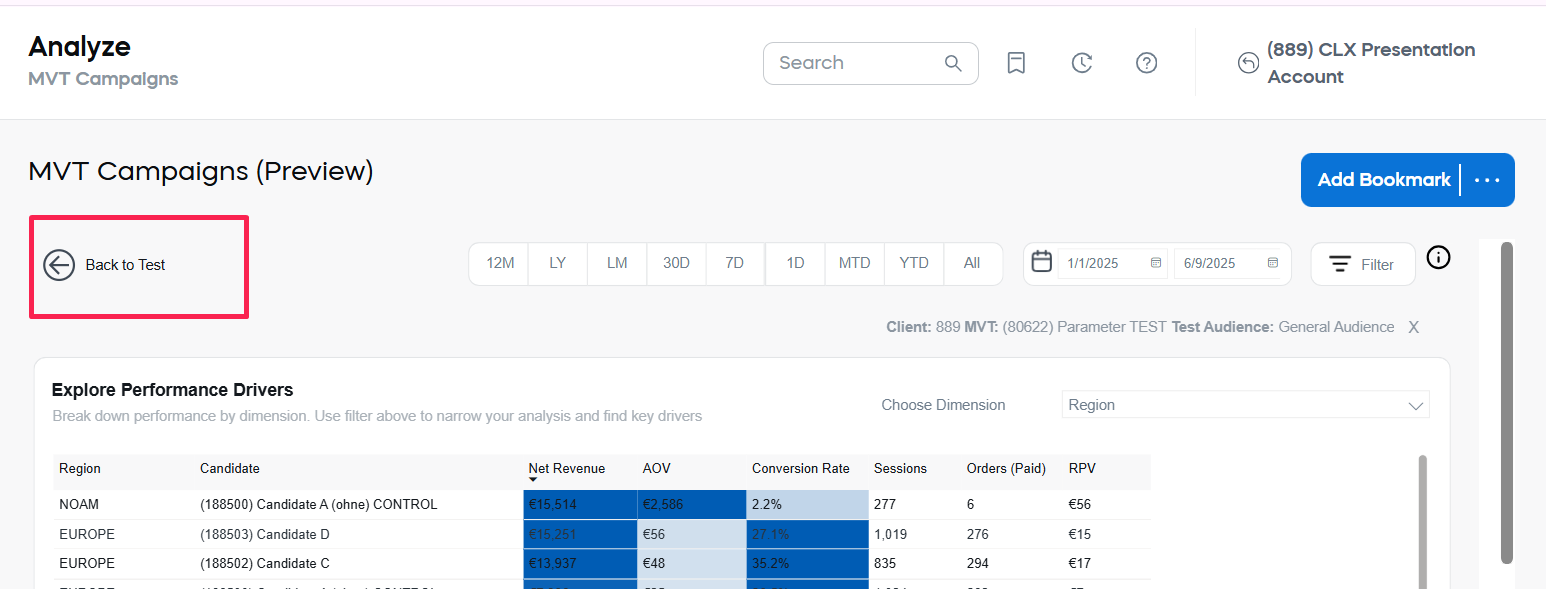
Task: Select the All time range
Action: click(x=972, y=263)
